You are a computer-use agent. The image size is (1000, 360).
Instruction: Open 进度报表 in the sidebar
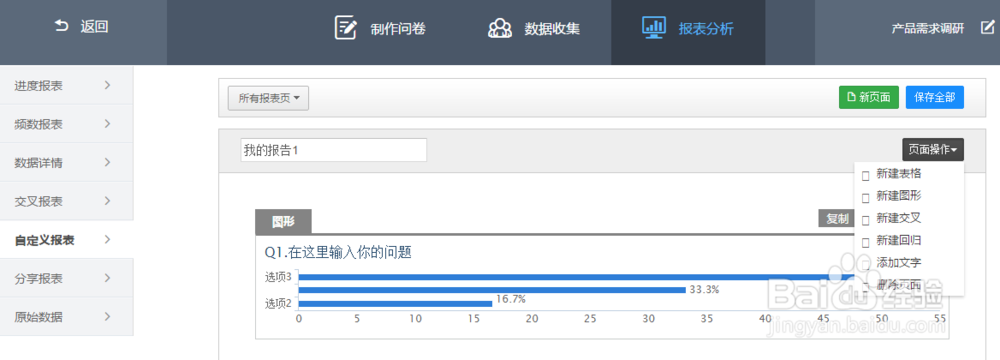click(66, 85)
